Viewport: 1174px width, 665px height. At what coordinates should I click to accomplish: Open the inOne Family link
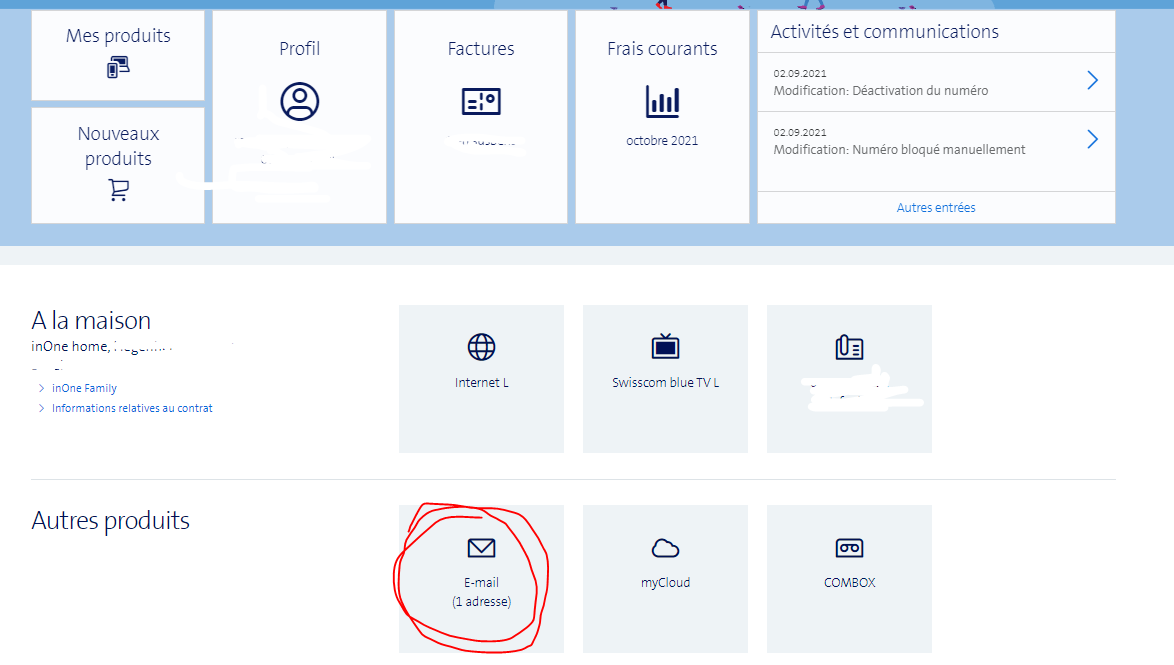(x=84, y=388)
